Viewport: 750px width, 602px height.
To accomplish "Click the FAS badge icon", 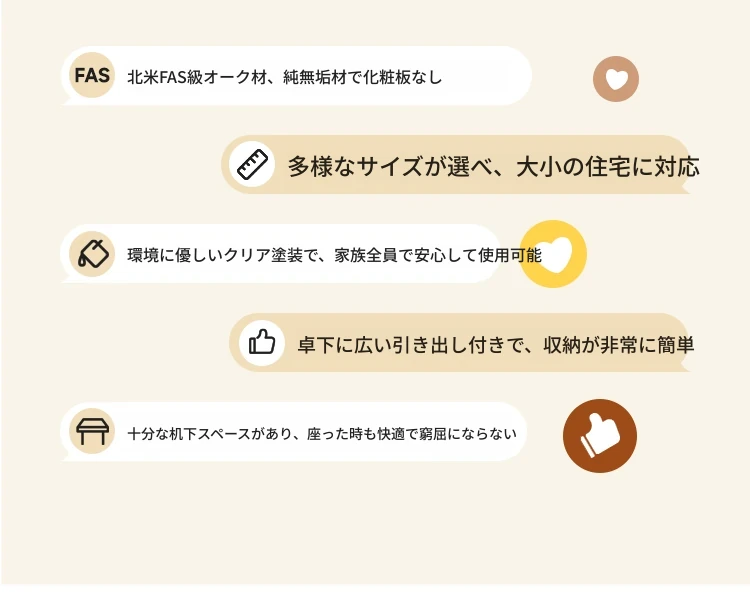I will point(92,75).
